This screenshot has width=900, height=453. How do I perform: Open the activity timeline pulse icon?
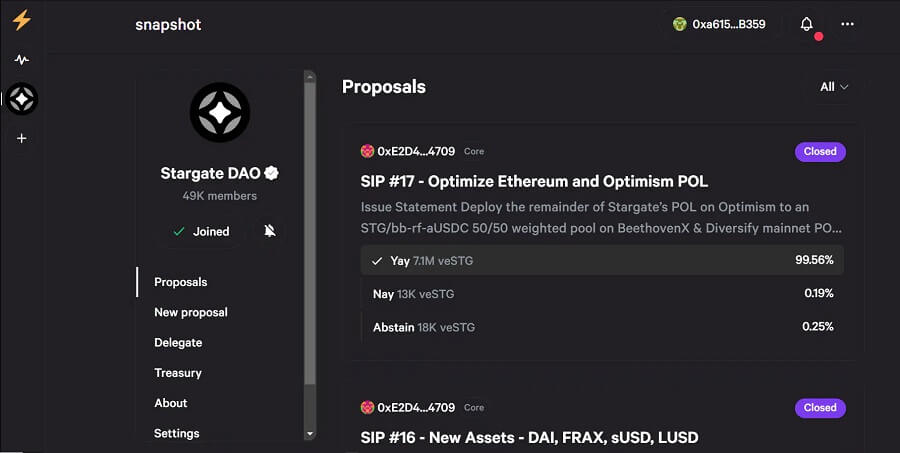tap(22, 60)
